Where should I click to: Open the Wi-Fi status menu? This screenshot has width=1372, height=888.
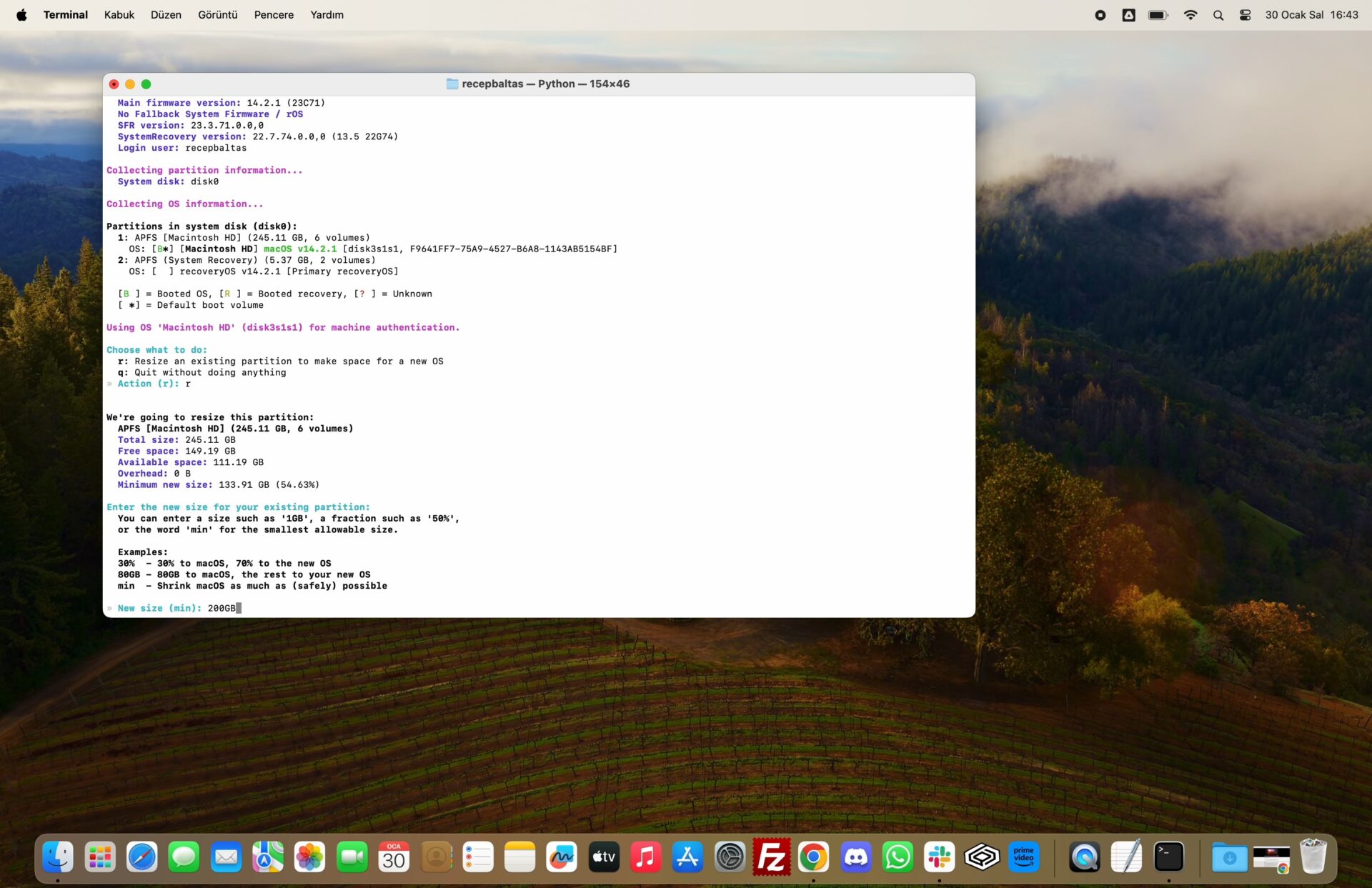click(x=1190, y=14)
